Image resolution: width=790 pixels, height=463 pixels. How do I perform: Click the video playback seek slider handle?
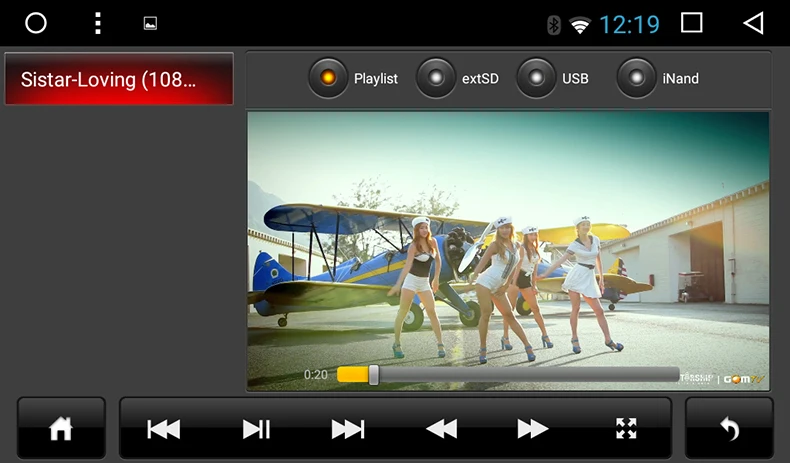373,375
